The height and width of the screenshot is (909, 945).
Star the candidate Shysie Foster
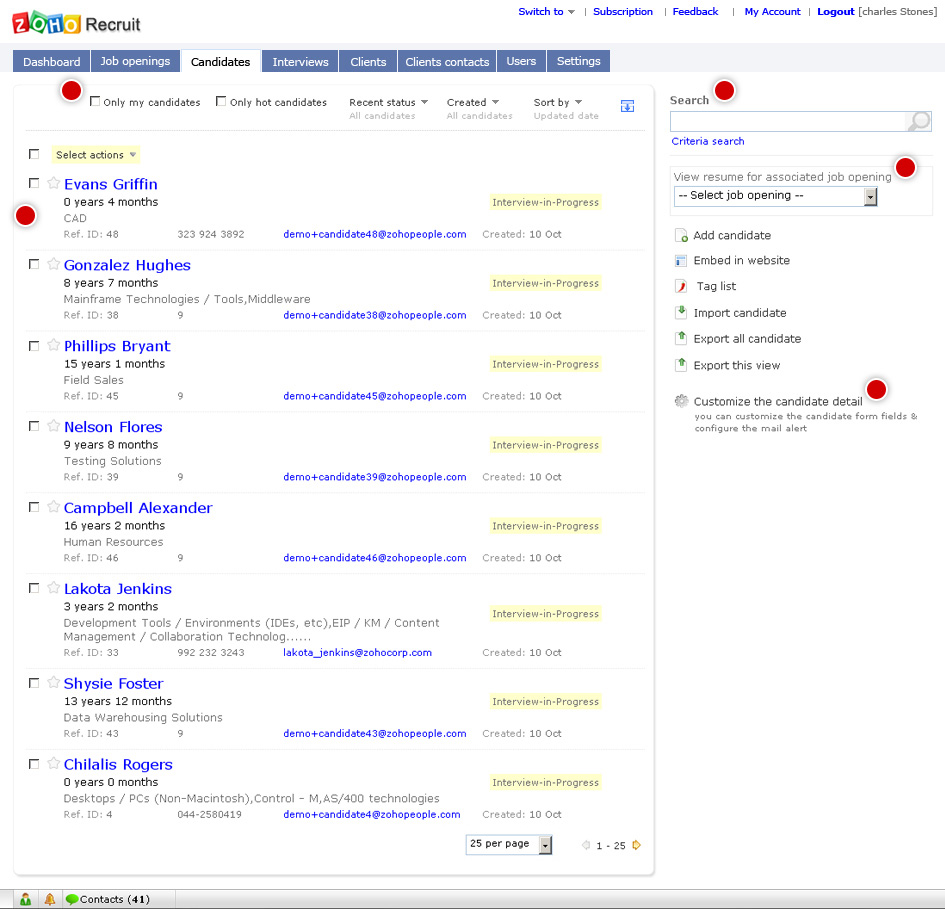[x=54, y=682]
